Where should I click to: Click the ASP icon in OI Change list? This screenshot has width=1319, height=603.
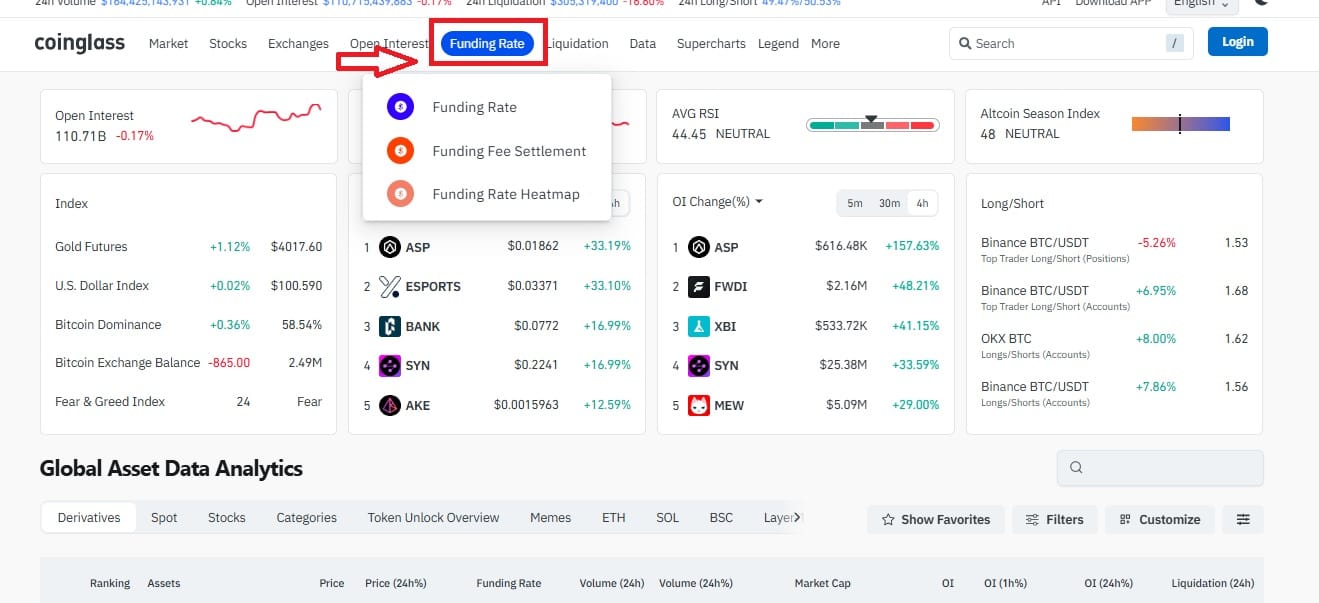699,247
